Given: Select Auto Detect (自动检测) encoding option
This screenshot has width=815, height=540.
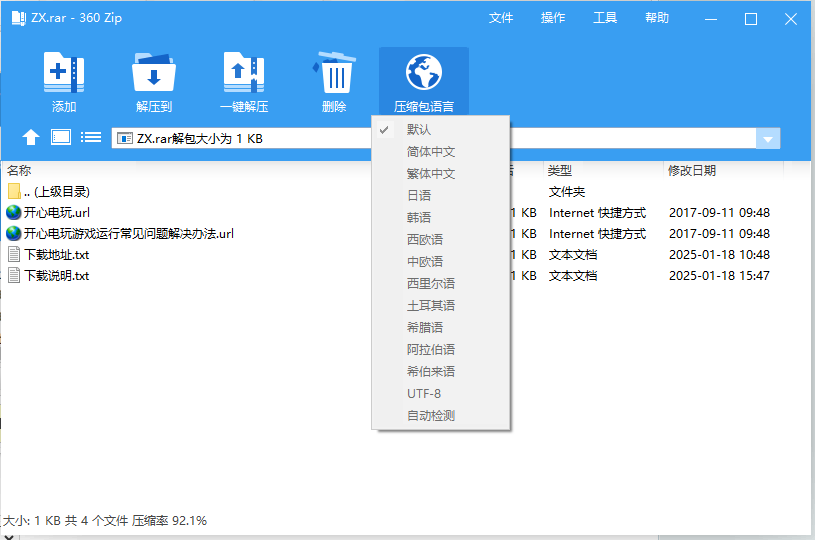Looking at the screenshot, I should (430, 416).
